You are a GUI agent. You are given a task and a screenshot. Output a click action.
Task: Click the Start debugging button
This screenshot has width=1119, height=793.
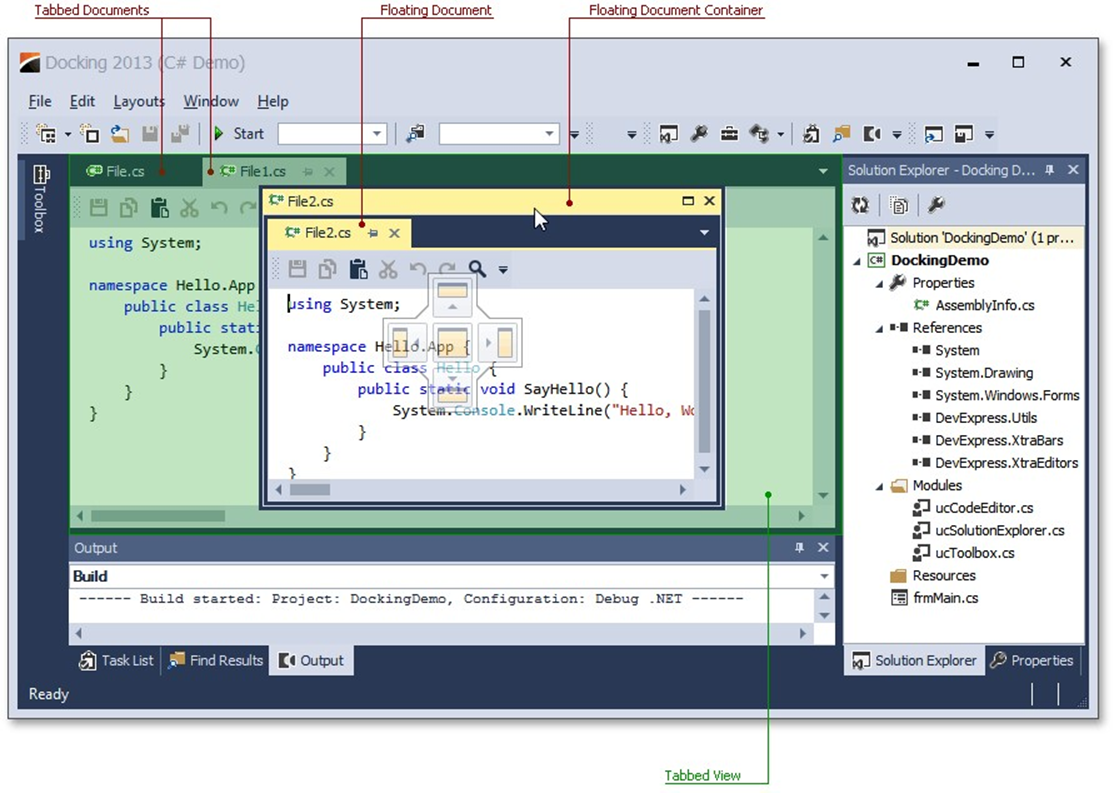pos(238,134)
